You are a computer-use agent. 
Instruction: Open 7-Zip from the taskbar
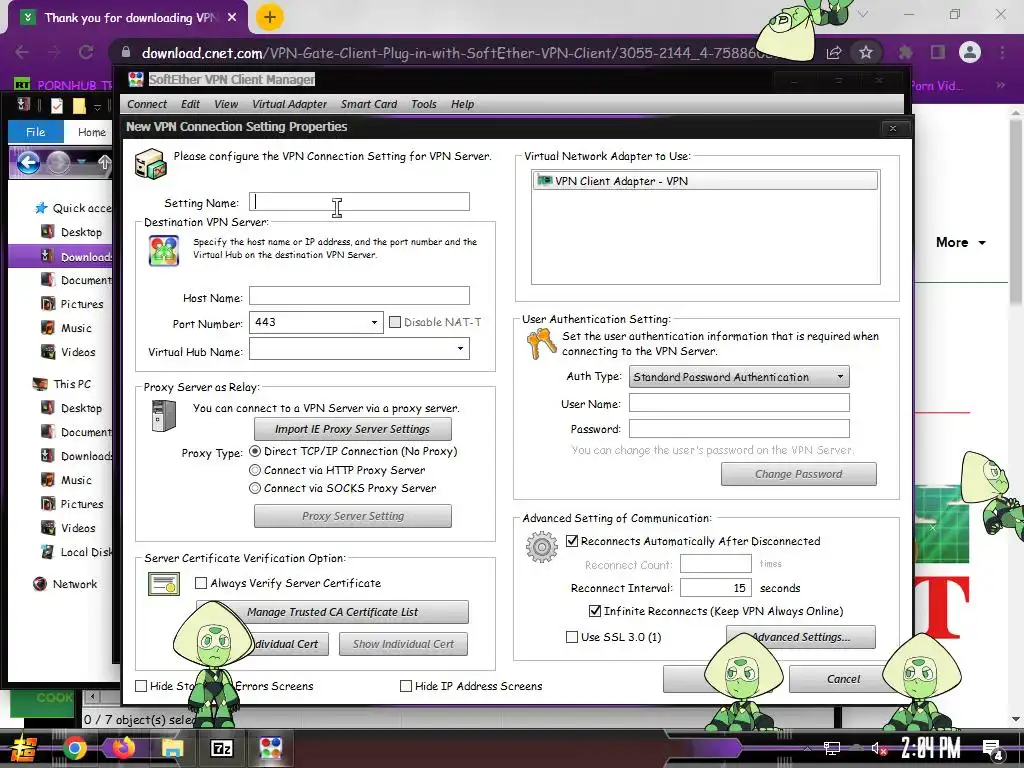(x=221, y=748)
